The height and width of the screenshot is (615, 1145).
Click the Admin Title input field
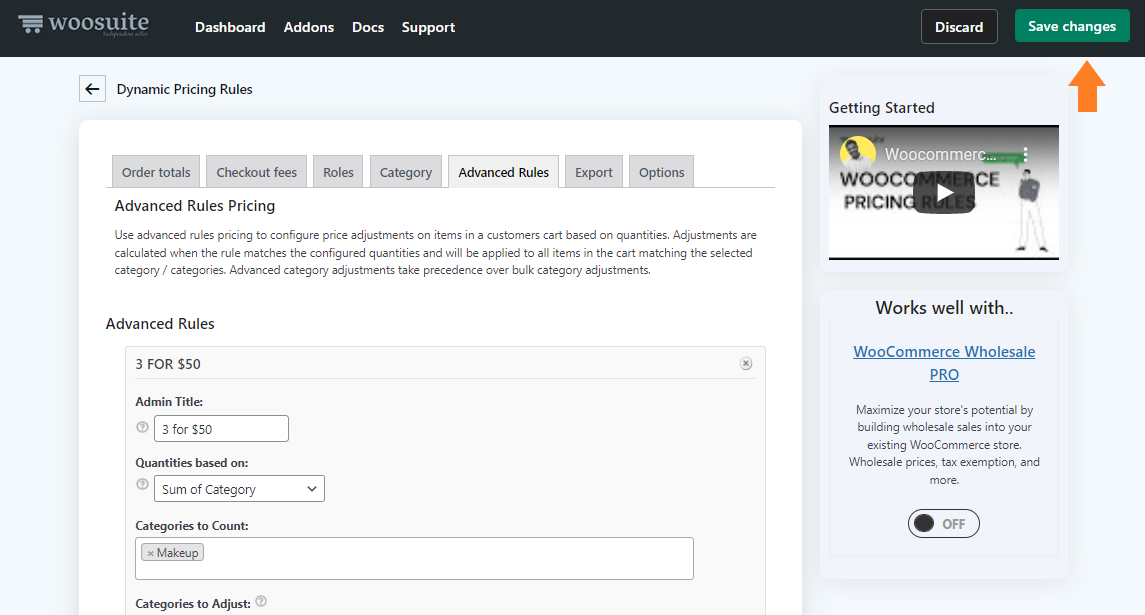tap(221, 429)
